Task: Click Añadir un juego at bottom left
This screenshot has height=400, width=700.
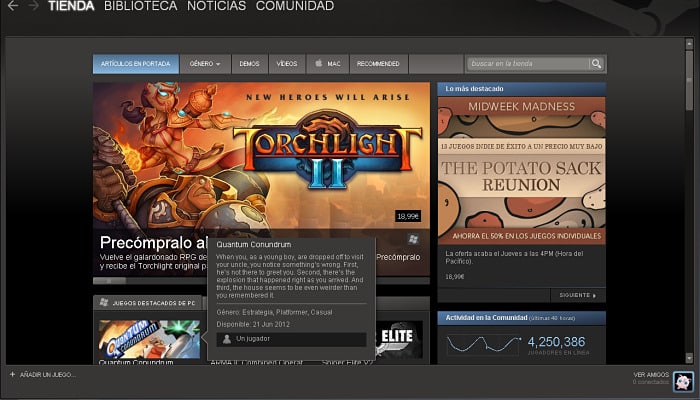Action: [43, 375]
